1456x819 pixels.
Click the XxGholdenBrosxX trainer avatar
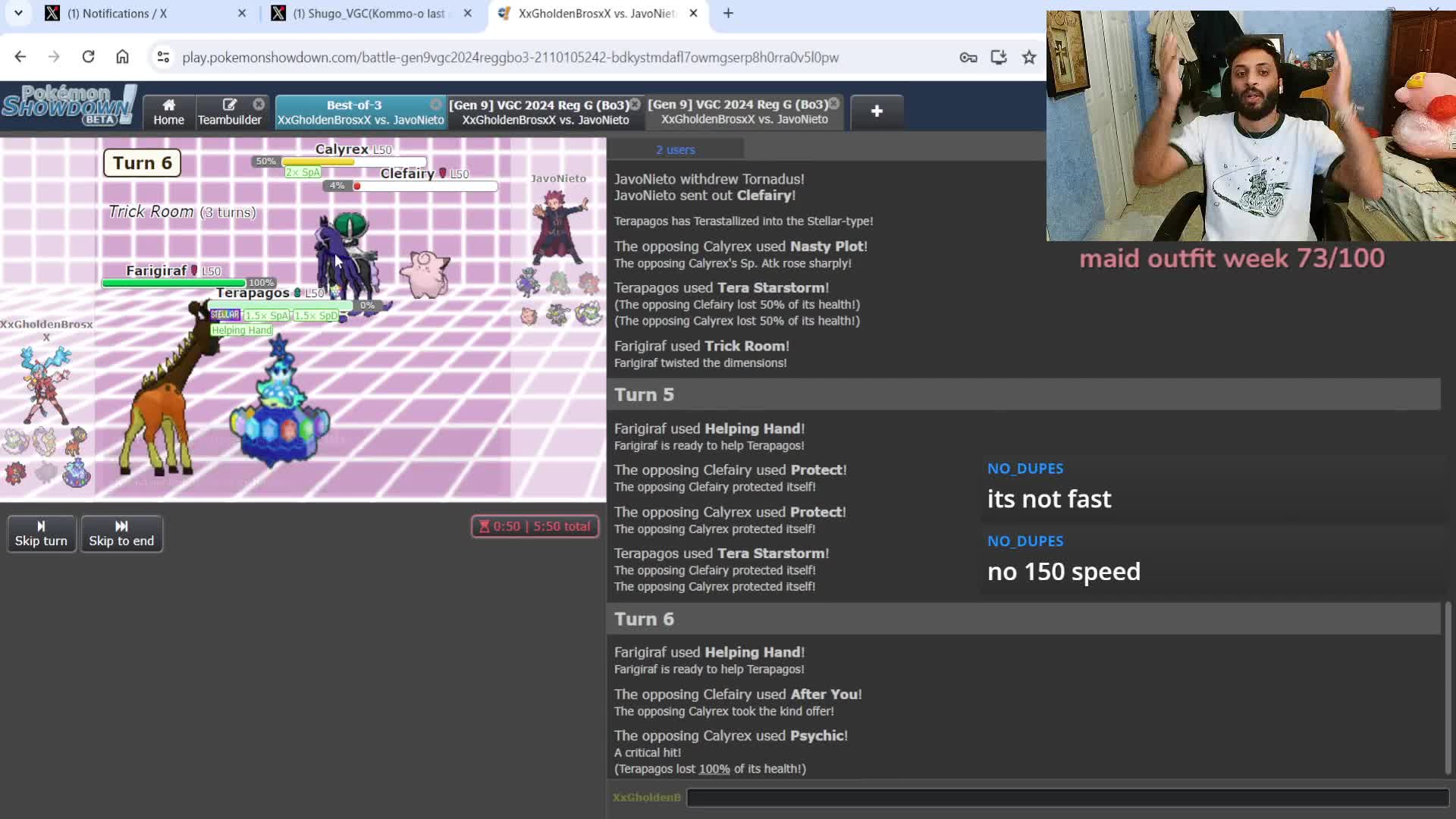45,385
